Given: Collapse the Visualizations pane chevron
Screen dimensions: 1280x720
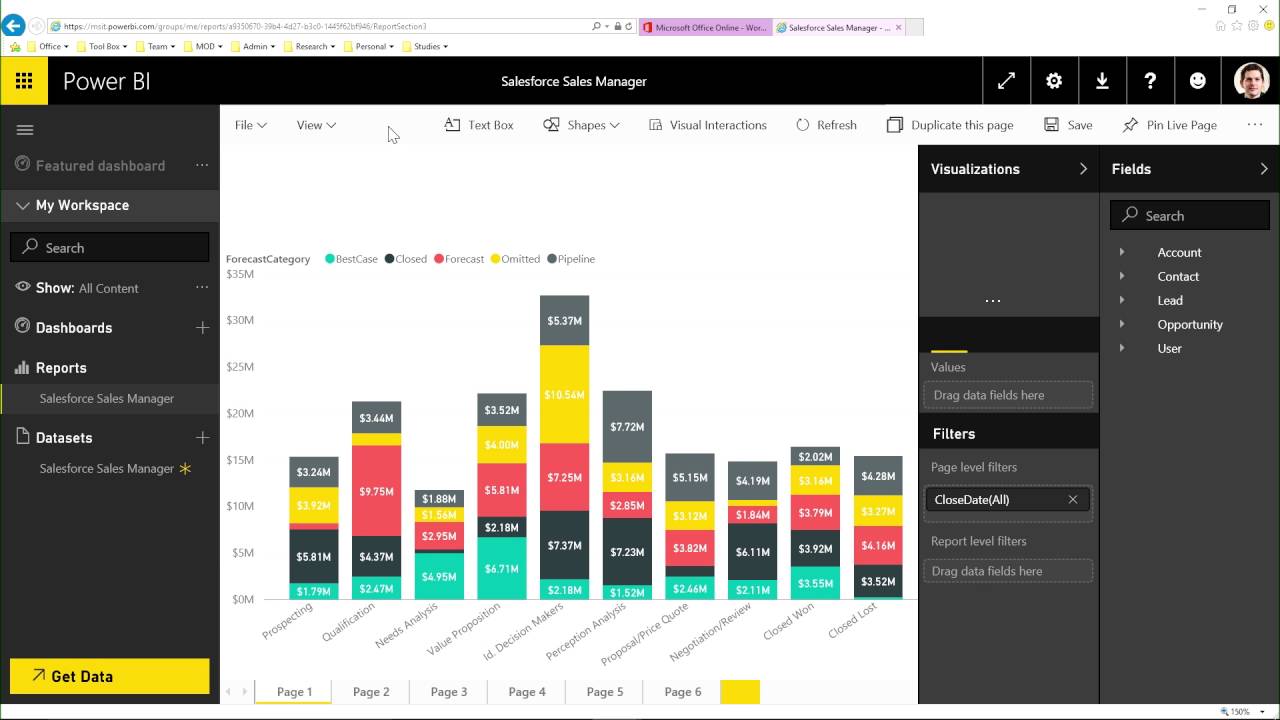Looking at the screenshot, I should tap(1083, 169).
